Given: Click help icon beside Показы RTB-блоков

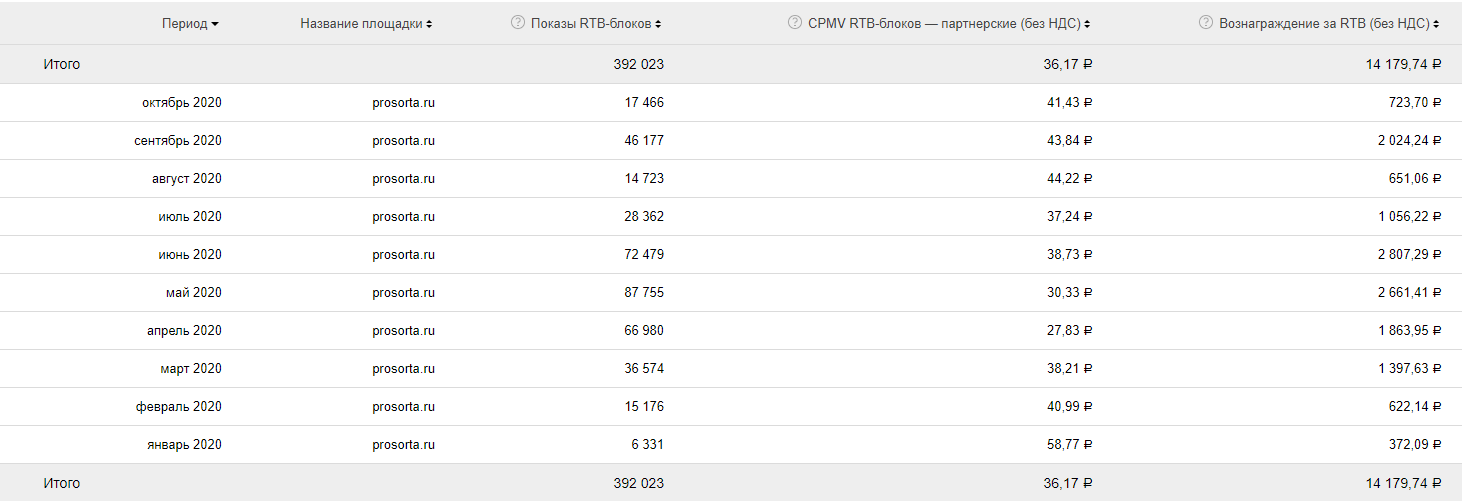Looking at the screenshot, I should tap(517, 22).
